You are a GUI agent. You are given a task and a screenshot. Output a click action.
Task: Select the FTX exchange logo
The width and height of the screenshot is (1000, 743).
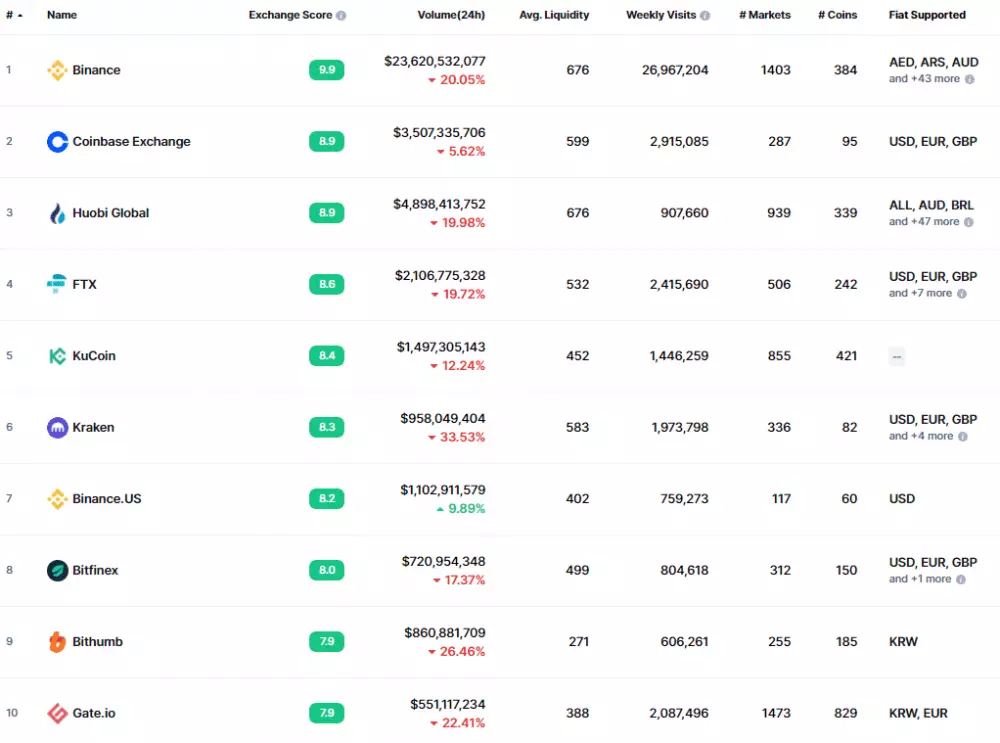[57, 284]
